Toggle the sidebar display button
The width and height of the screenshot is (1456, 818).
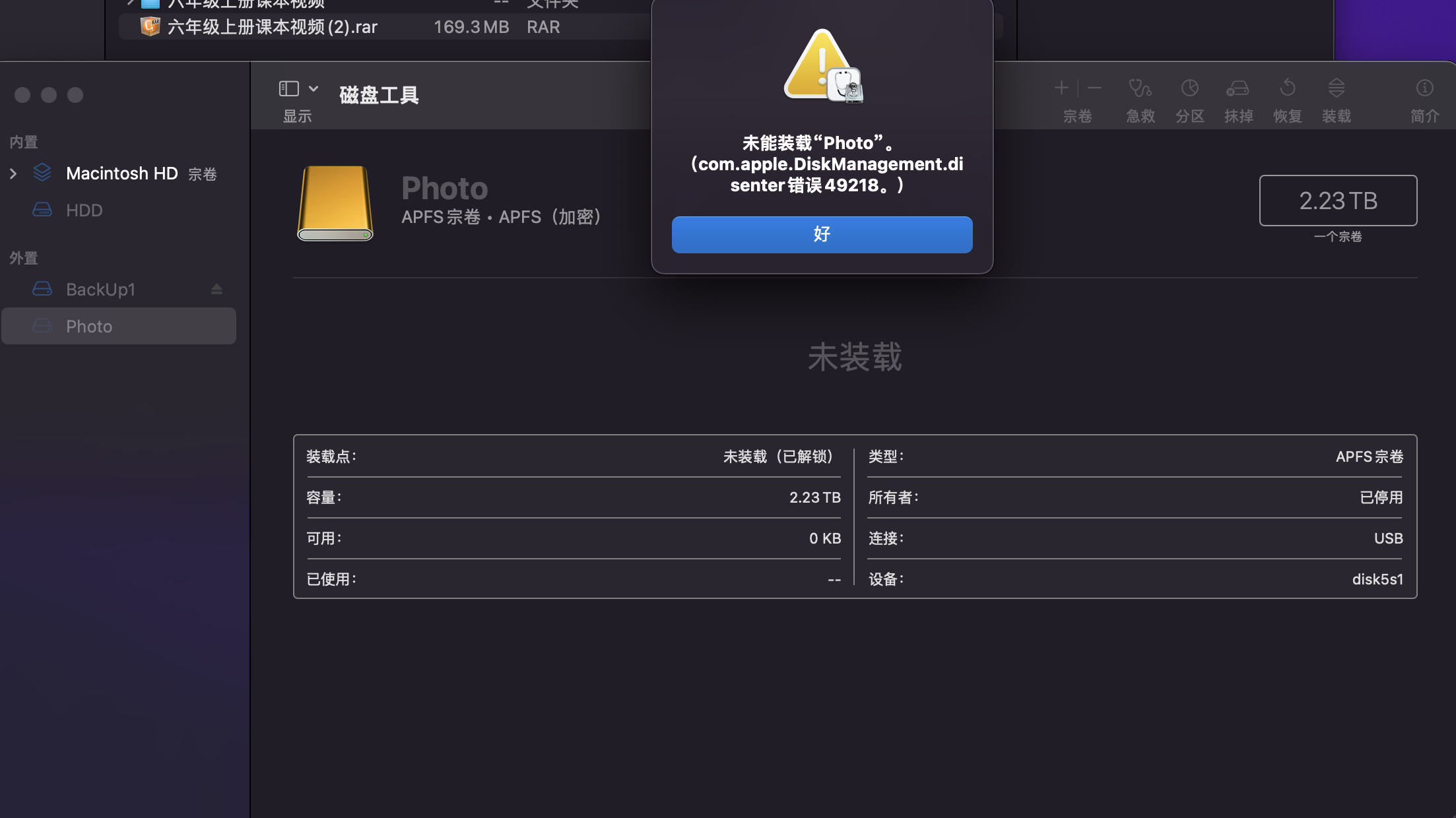click(289, 88)
